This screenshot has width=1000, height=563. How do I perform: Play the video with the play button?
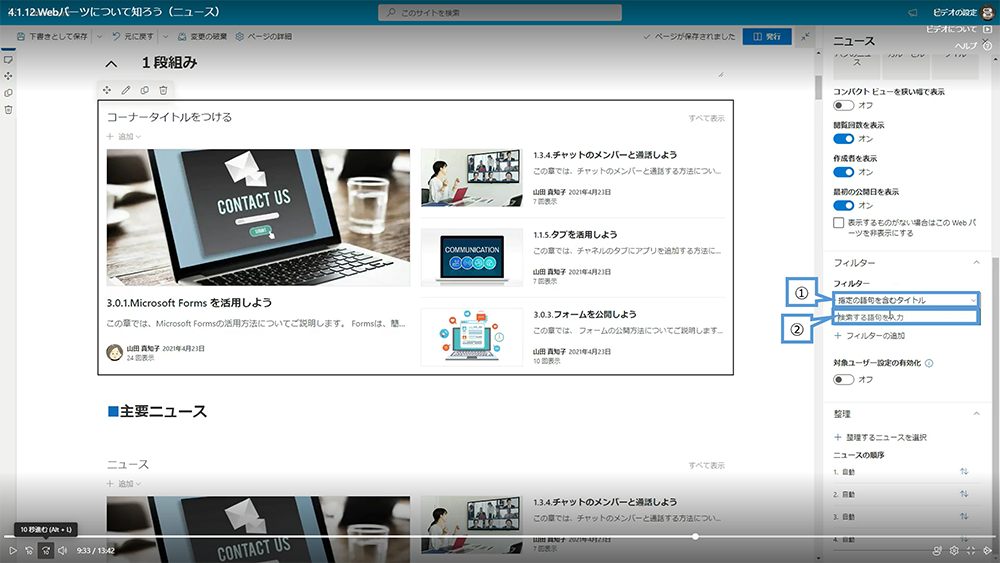pyautogui.click(x=13, y=550)
